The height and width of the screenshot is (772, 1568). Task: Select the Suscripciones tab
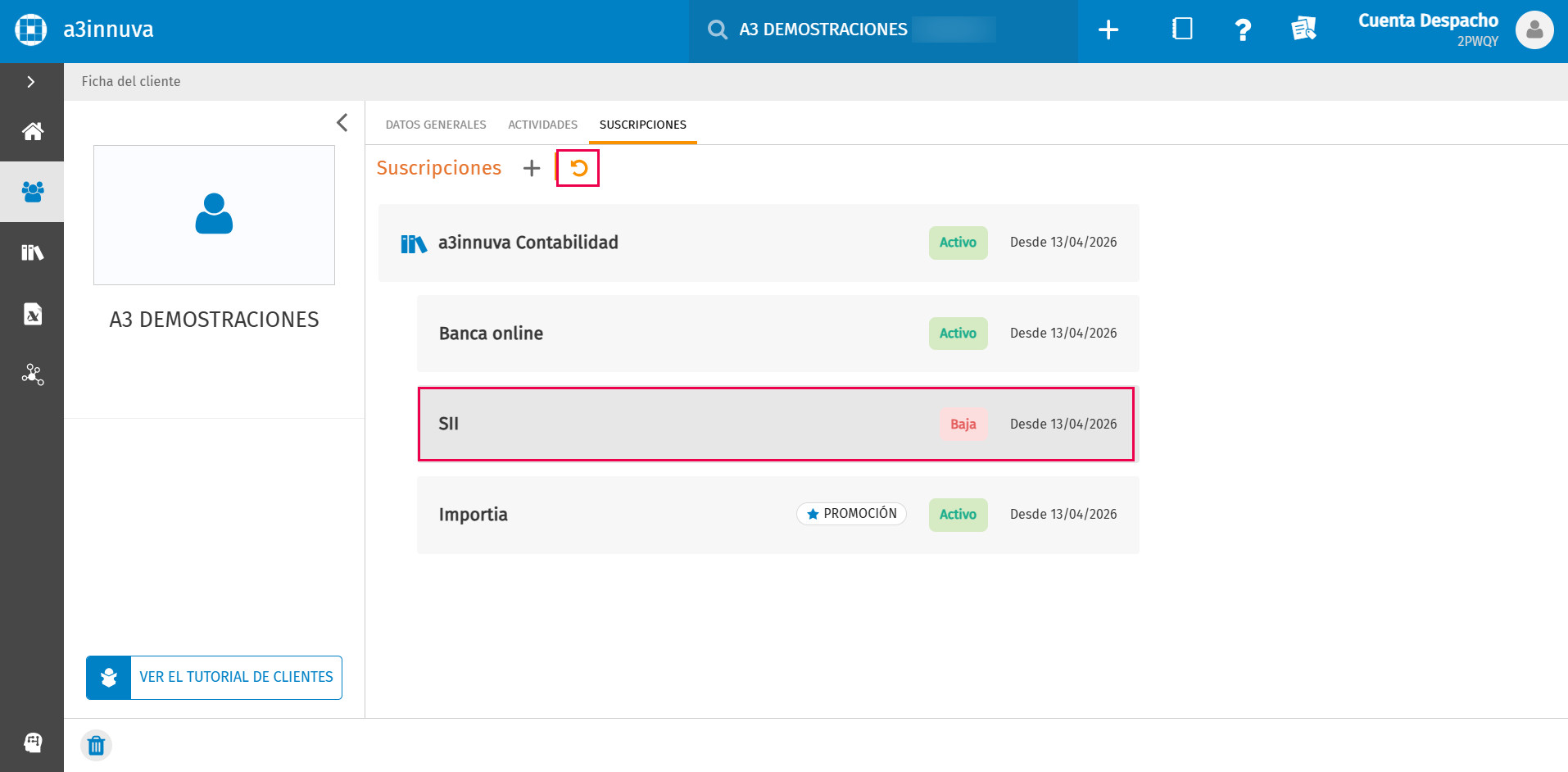643,125
